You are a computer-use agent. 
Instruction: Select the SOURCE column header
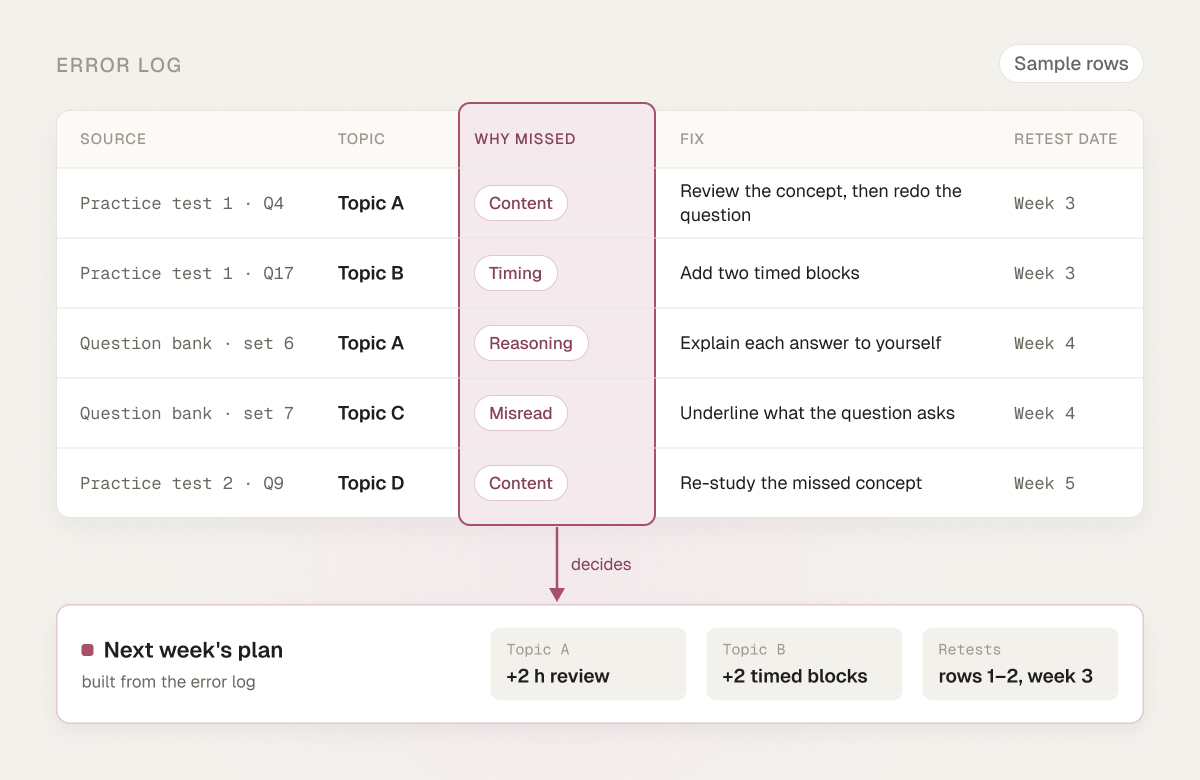[113, 139]
